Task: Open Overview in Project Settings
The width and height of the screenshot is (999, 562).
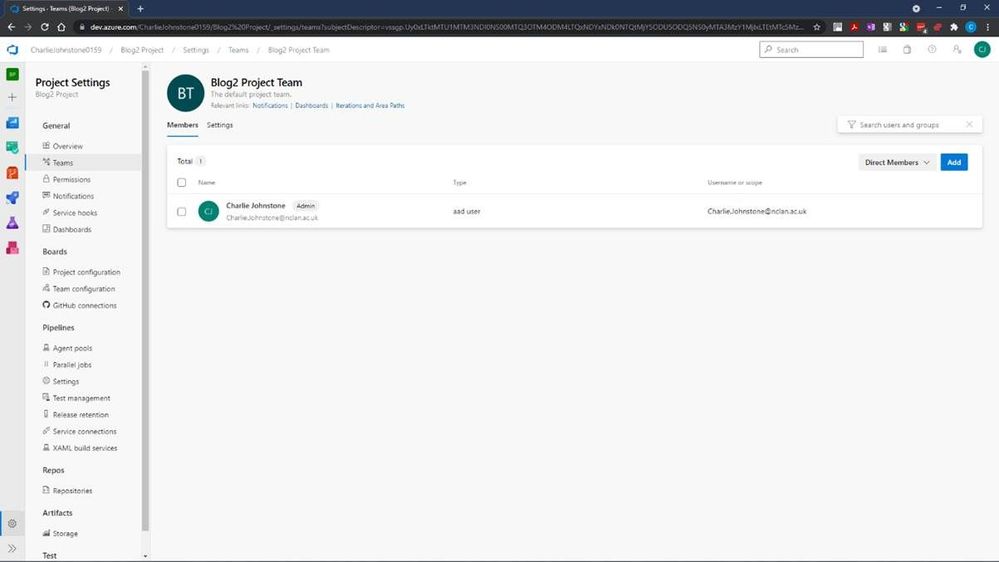Action: [x=68, y=146]
